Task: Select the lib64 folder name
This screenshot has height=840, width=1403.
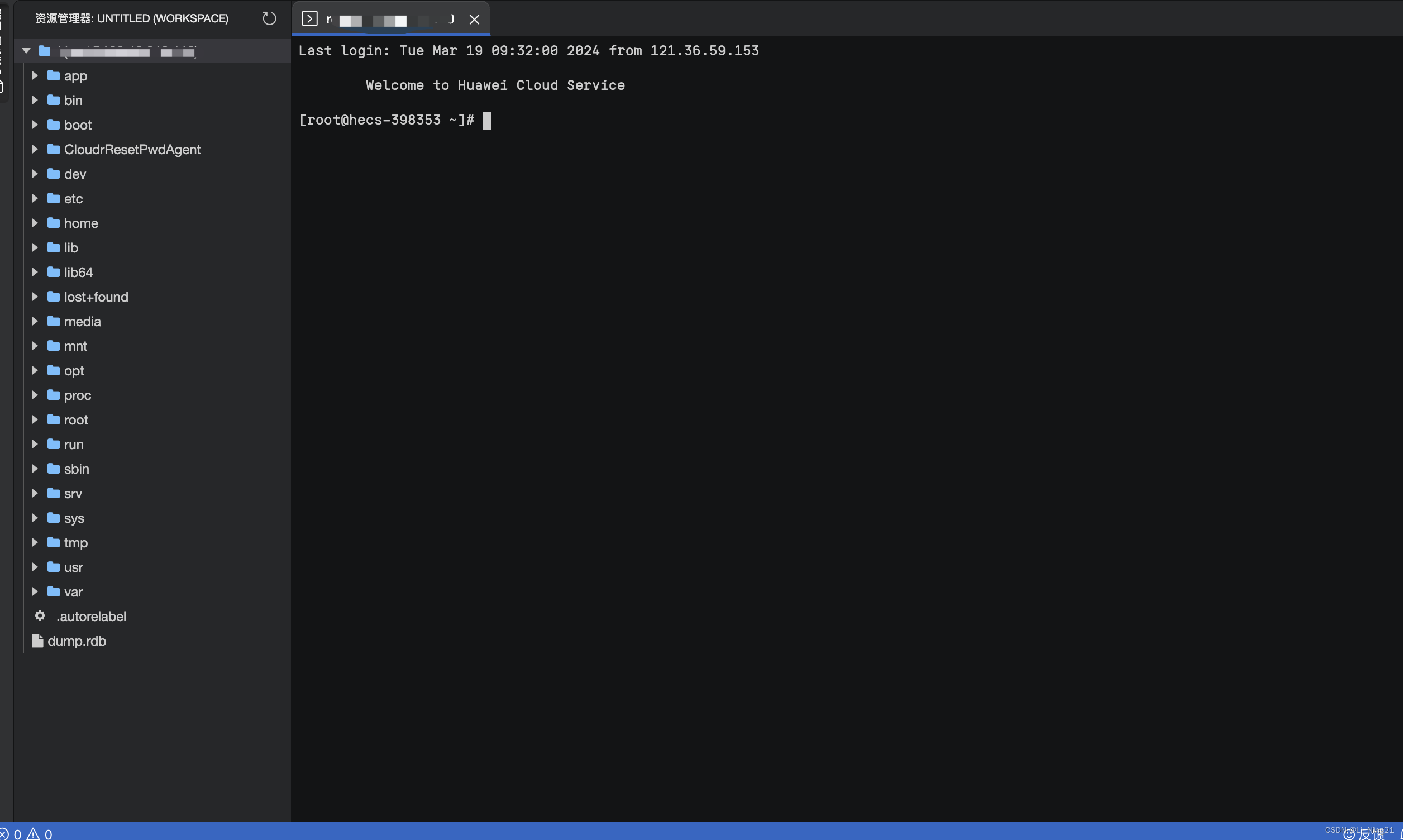Action: [78, 272]
